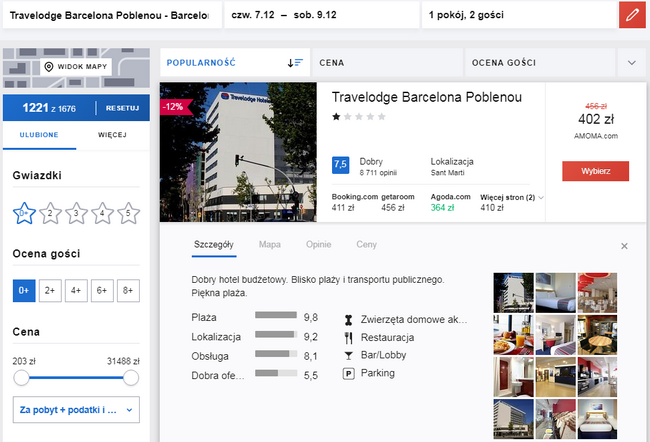Click the Parking amenity icon
This screenshot has height=442, width=650.
(349, 373)
